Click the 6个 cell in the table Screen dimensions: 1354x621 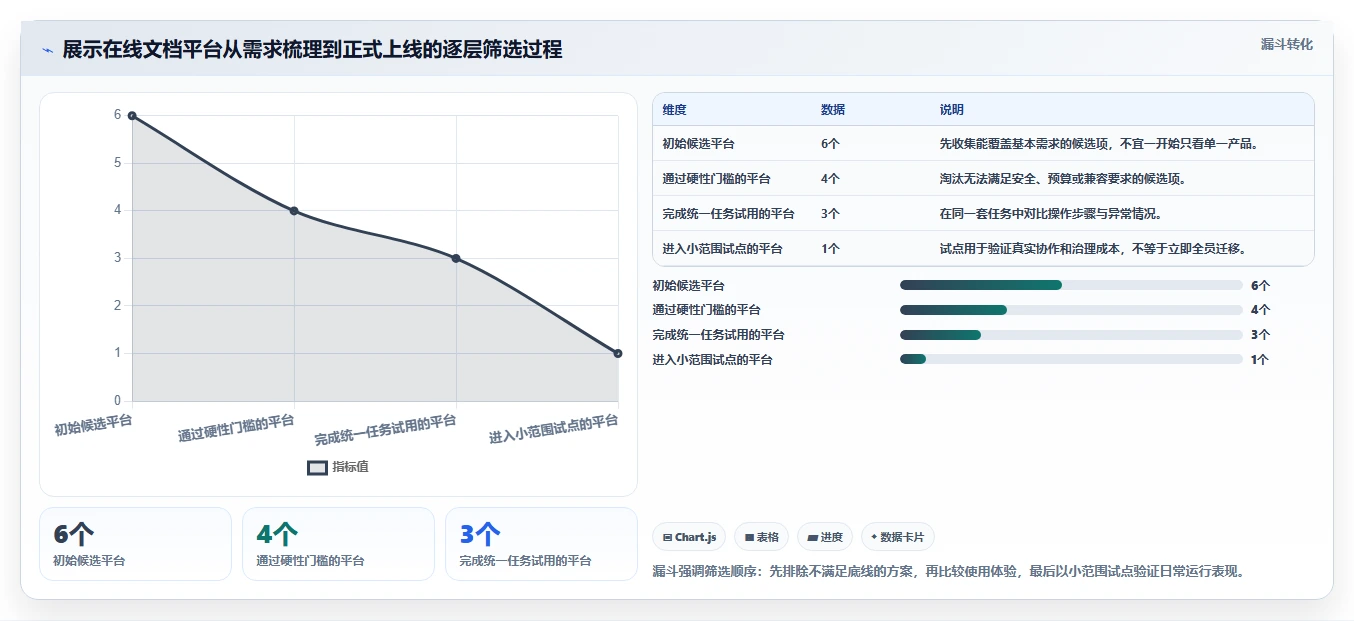click(830, 144)
